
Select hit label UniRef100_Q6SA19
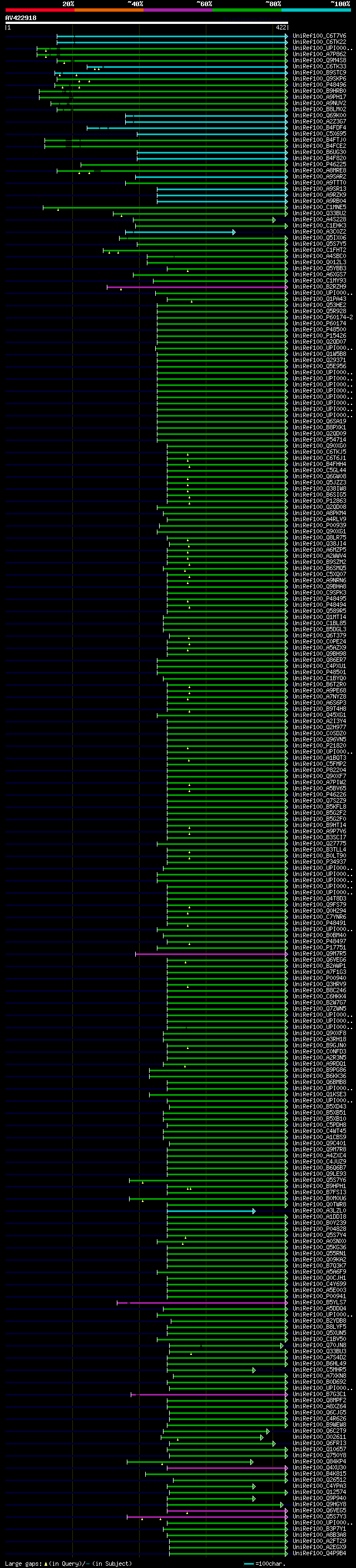point(319,421)
